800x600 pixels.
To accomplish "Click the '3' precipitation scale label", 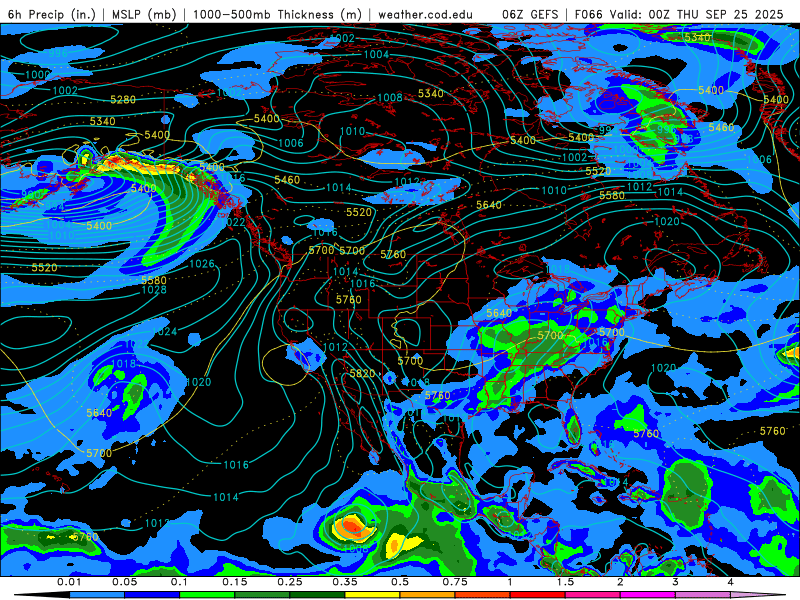I will [676, 582].
